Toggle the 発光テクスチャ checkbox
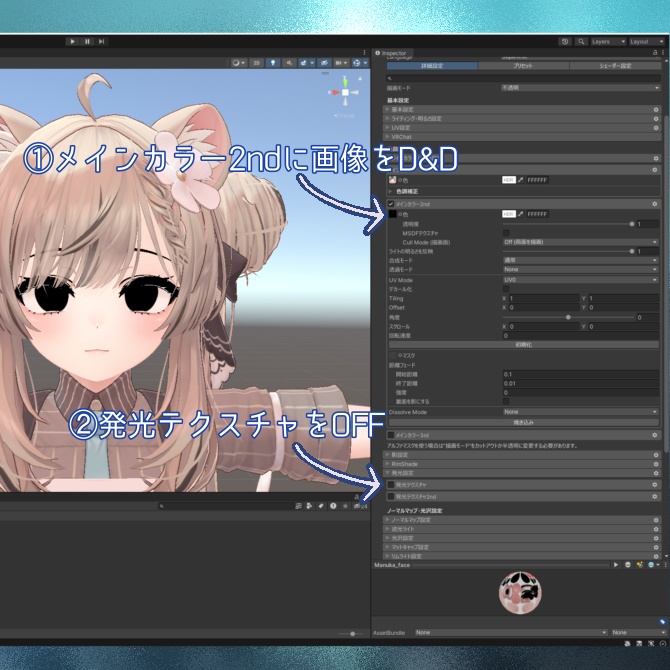The height and width of the screenshot is (670, 670). point(391,485)
